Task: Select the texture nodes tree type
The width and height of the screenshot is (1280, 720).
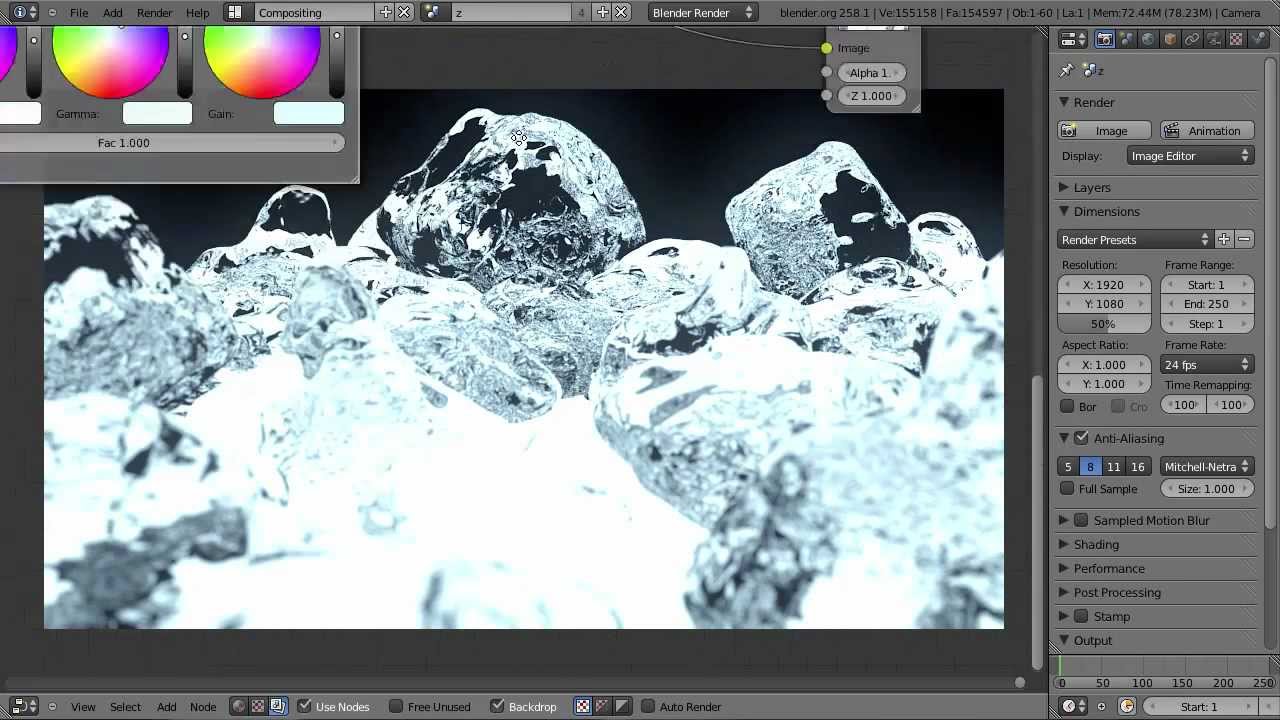Action: pos(258,706)
